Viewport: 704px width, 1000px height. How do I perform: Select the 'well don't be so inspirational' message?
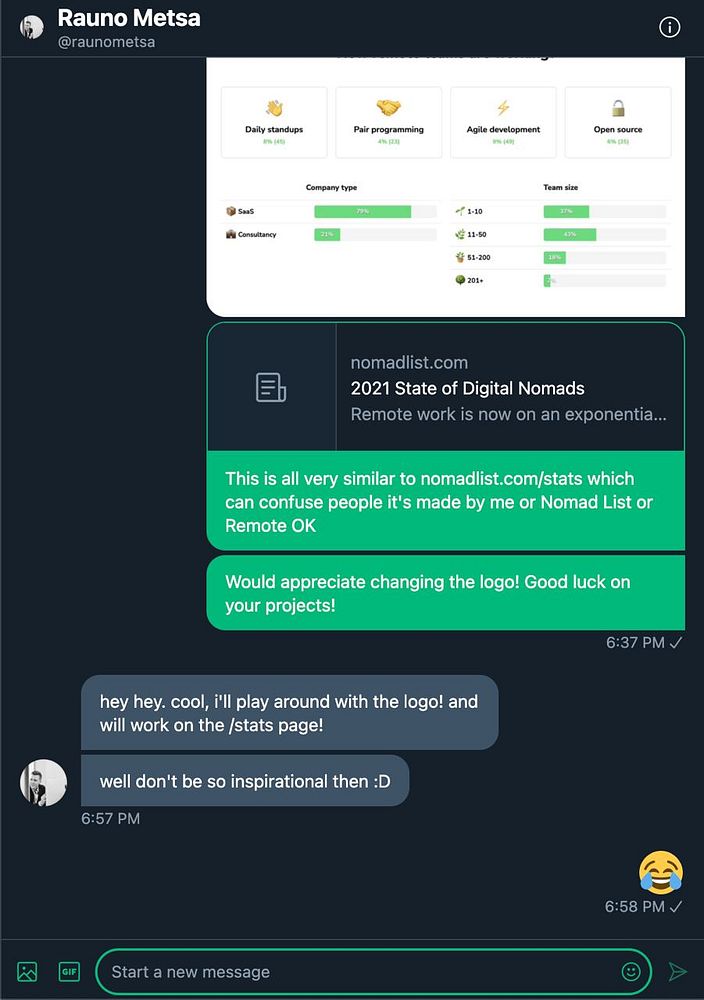coord(245,781)
